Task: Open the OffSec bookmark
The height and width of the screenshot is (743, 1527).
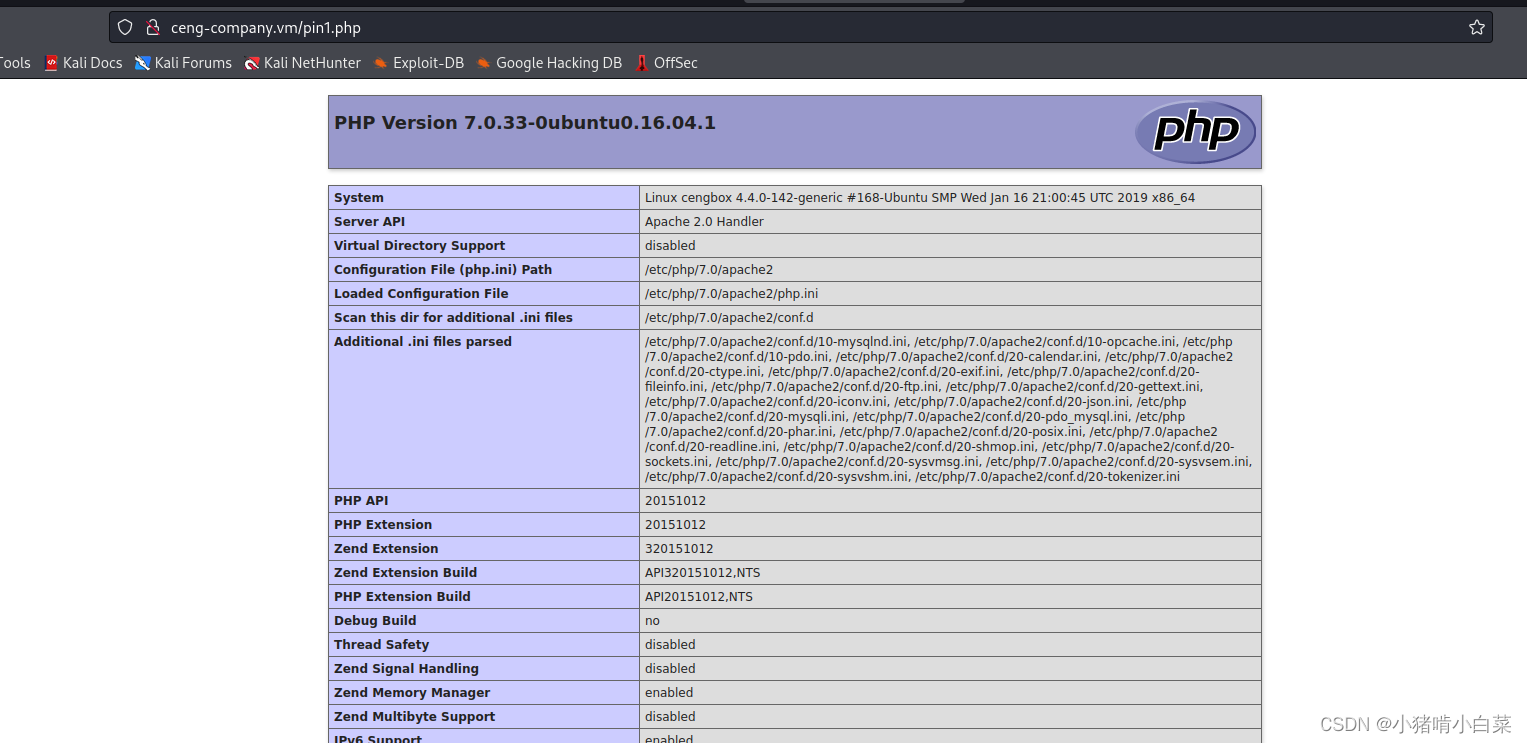Action: tap(666, 63)
